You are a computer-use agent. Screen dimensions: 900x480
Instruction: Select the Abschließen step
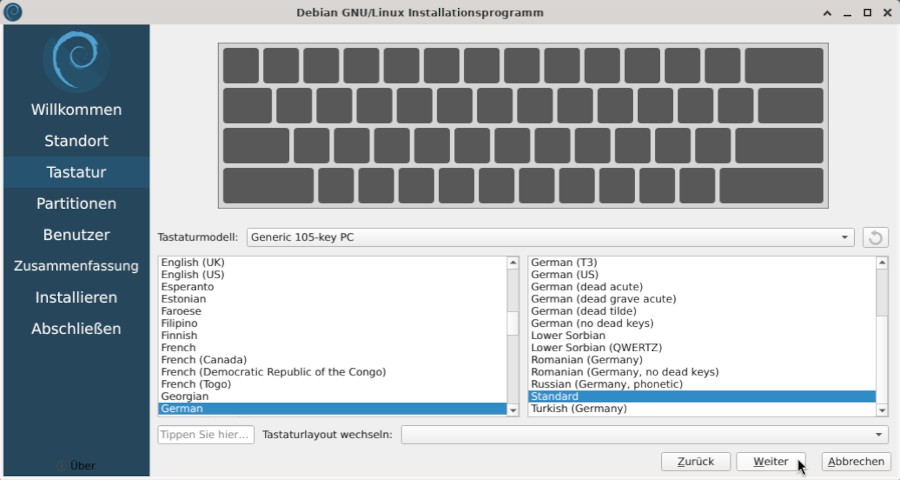point(76,328)
